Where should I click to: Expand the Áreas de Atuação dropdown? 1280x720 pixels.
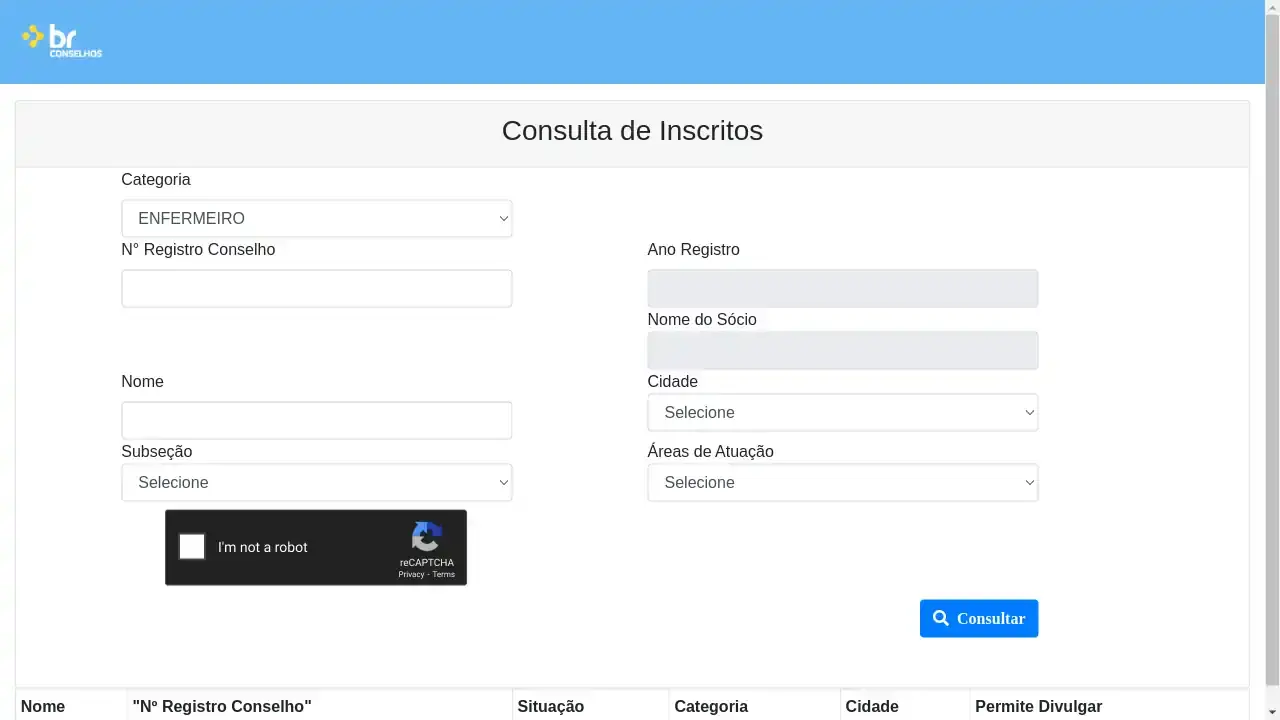click(x=842, y=483)
